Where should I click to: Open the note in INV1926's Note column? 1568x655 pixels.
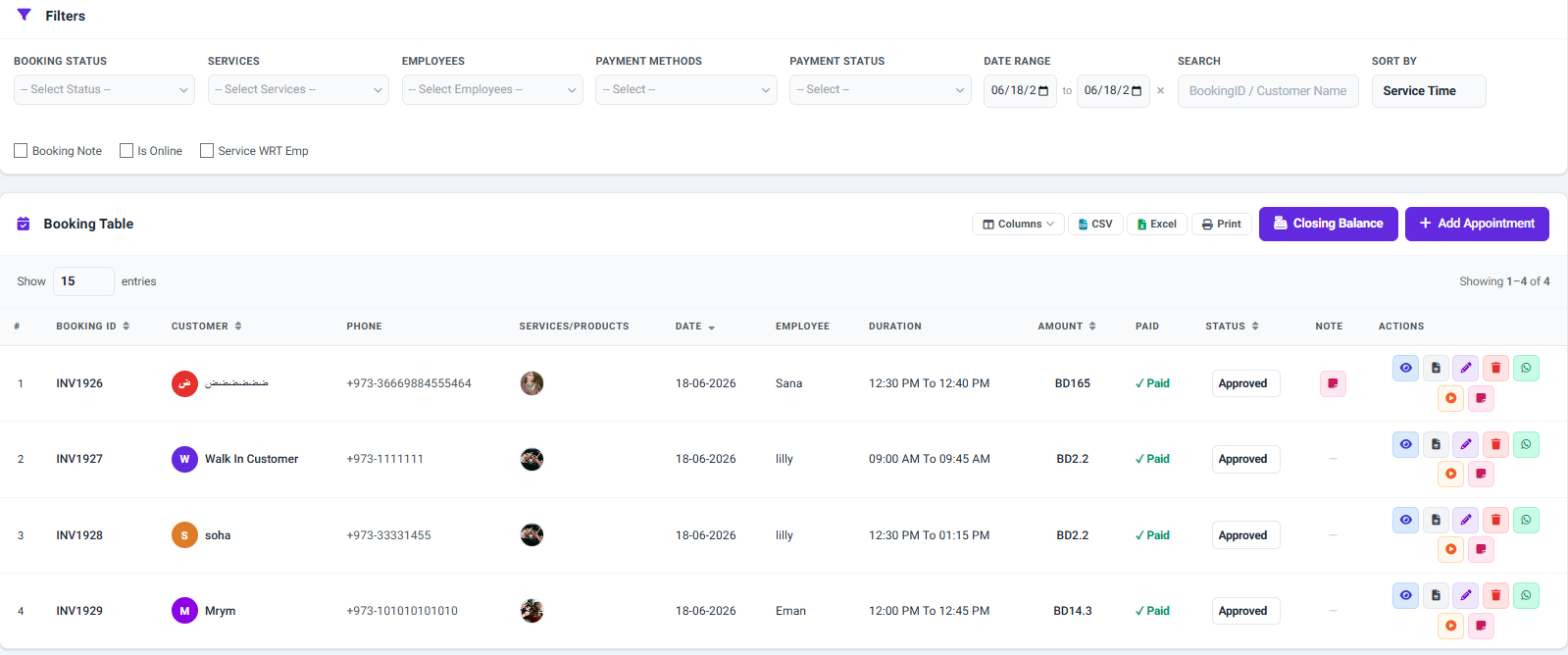point(1333,383)
